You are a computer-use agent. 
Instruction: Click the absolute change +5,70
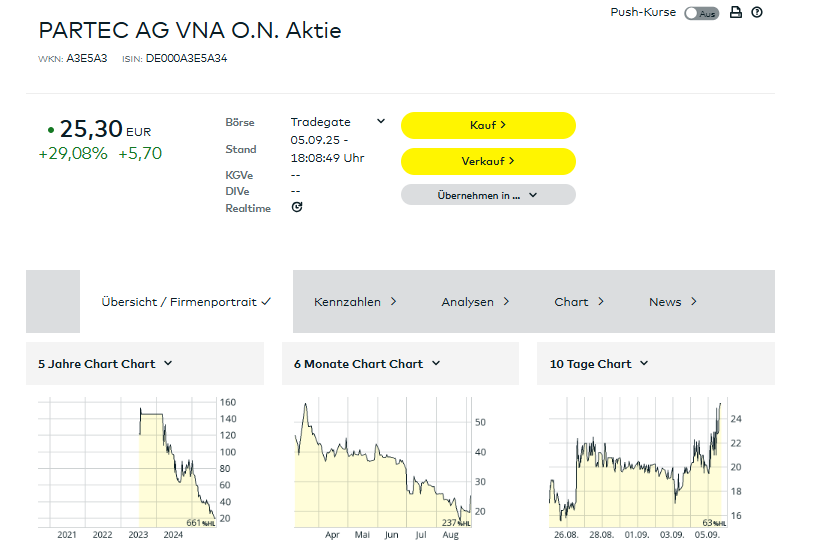point(140,154)
